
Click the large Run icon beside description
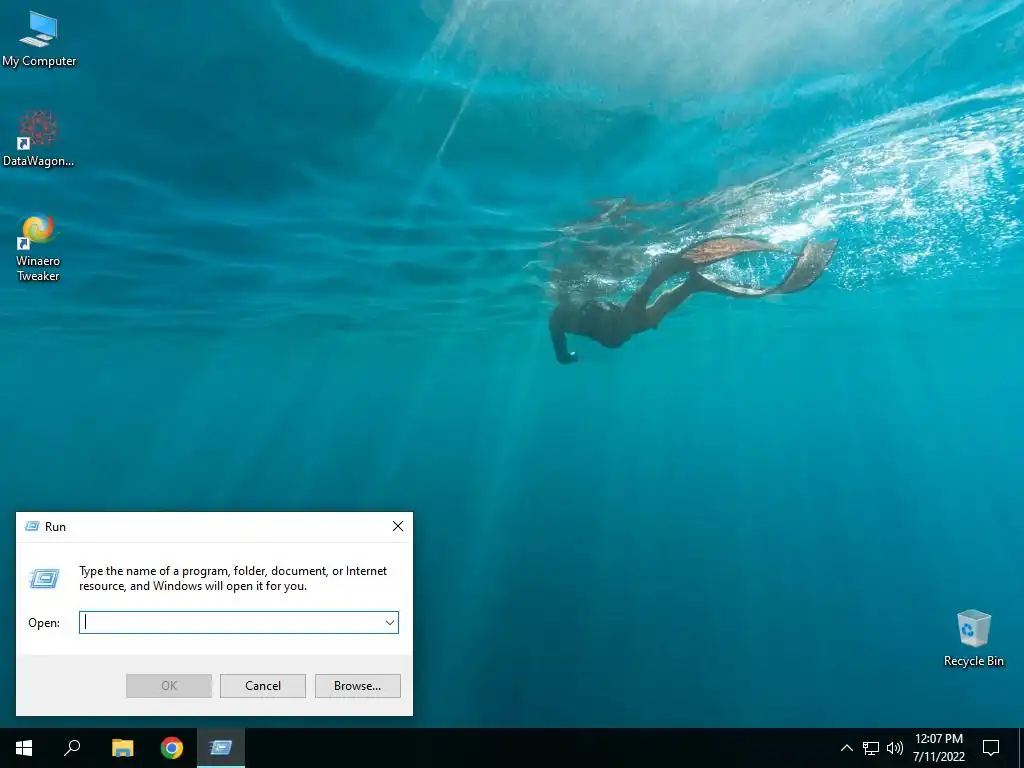tap(44, 579)
